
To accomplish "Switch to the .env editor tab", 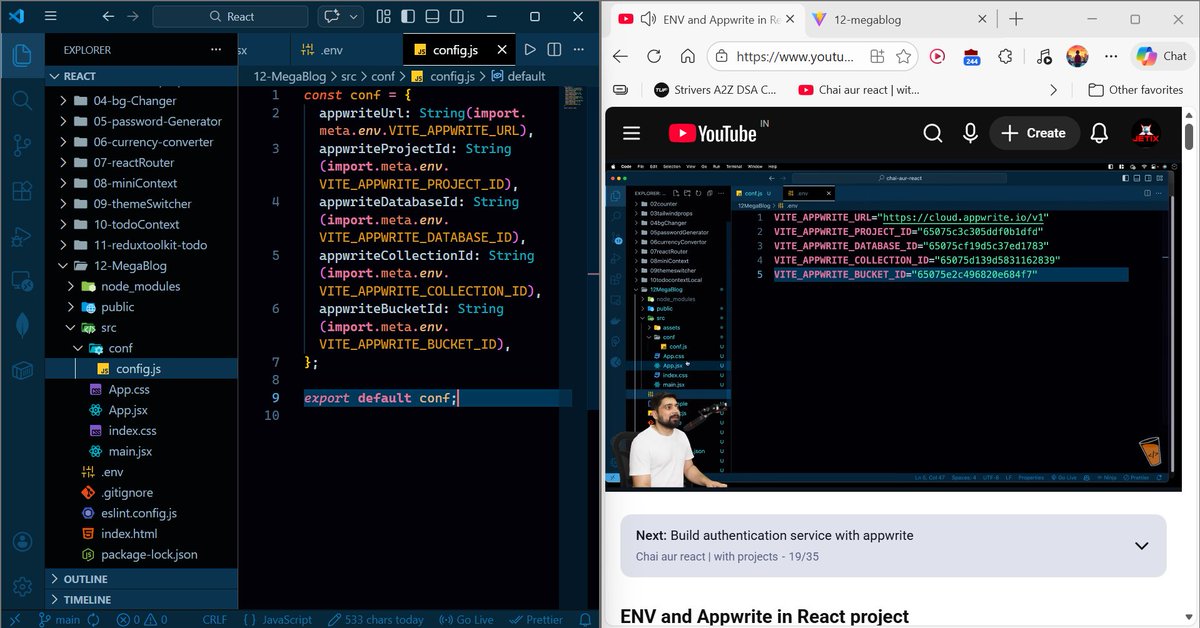I will tap(330, 50).
